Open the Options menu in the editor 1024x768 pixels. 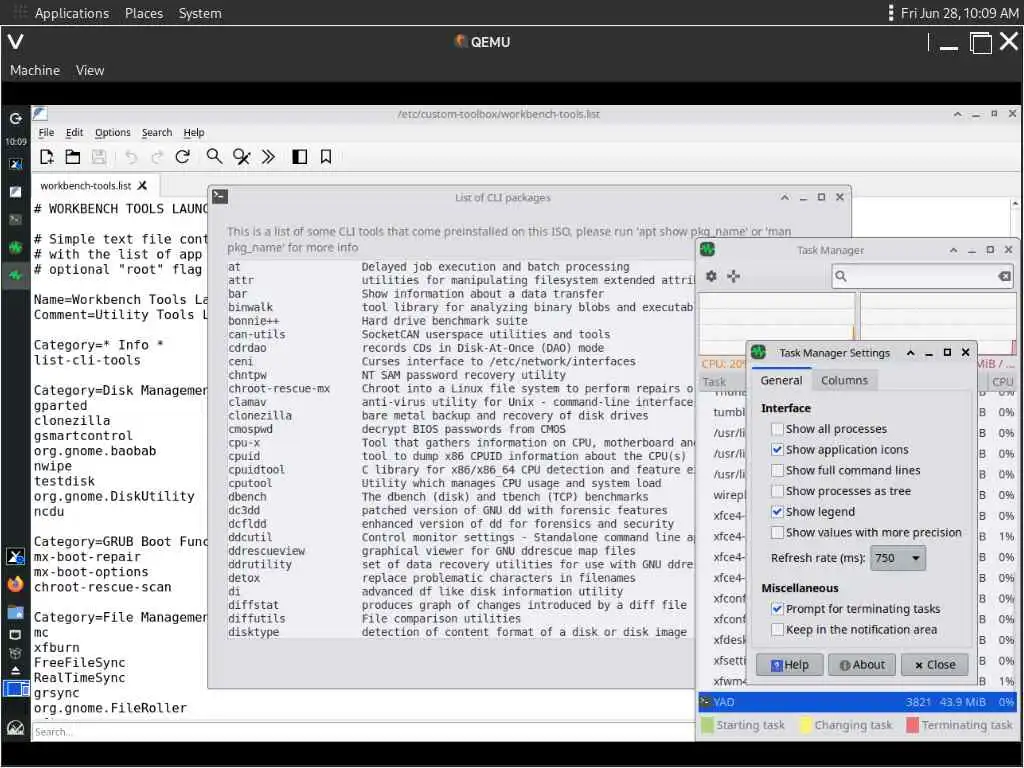112,133
